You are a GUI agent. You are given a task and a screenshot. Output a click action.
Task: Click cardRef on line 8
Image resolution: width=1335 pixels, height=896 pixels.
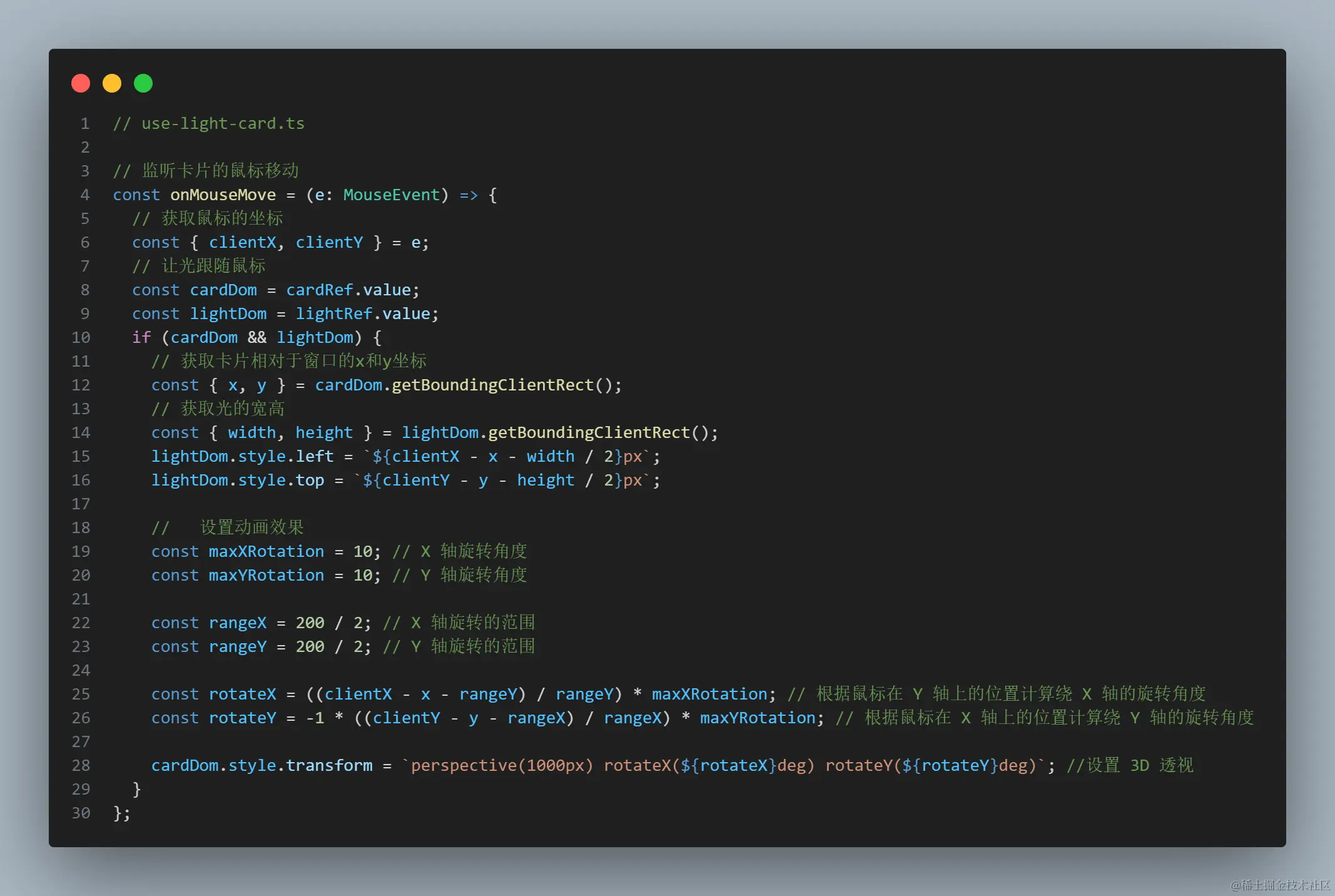(x=319, y=290)
